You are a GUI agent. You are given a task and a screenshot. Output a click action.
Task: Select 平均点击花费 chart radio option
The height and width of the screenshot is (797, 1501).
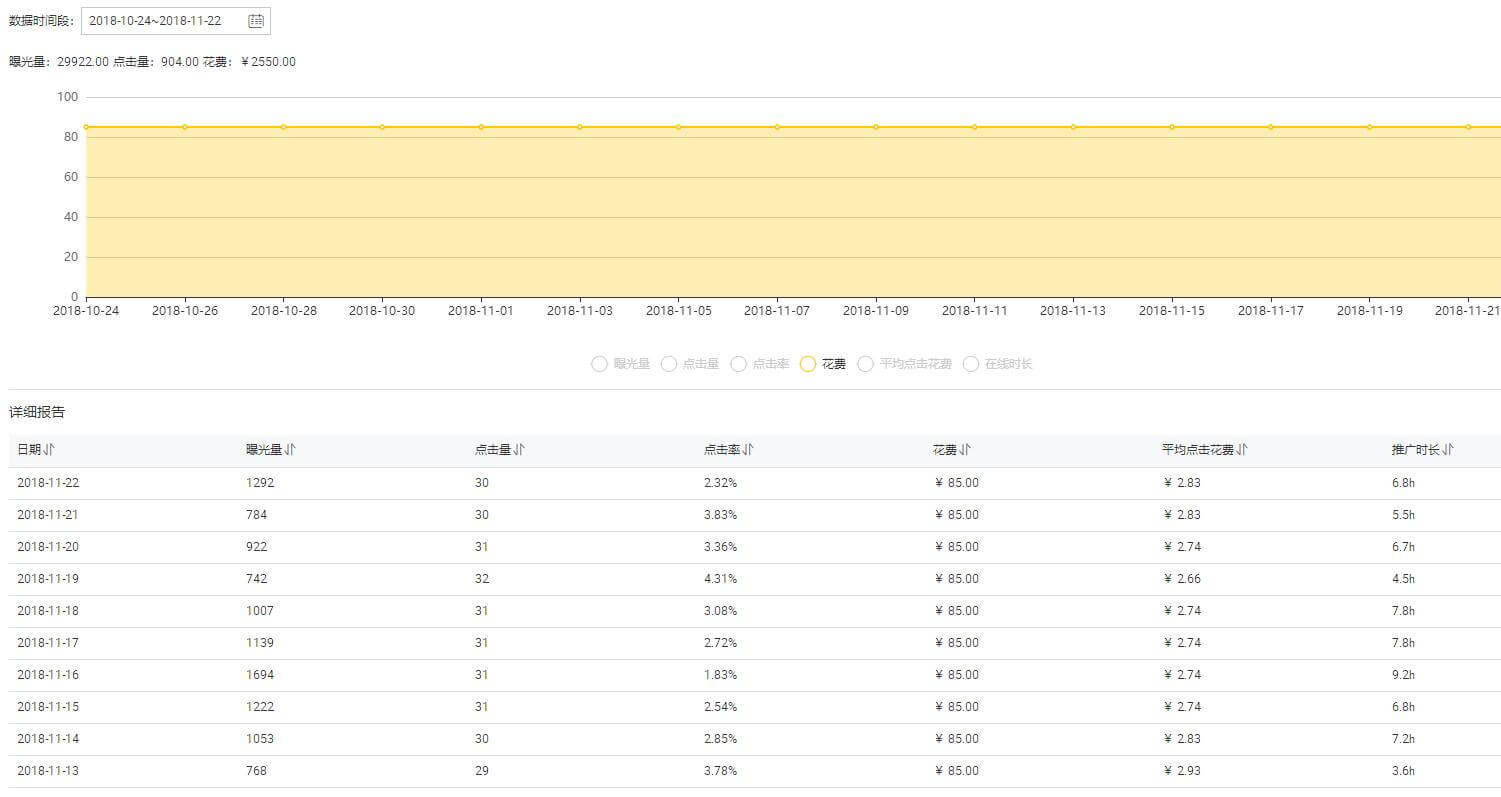click(x=866, y=364)
